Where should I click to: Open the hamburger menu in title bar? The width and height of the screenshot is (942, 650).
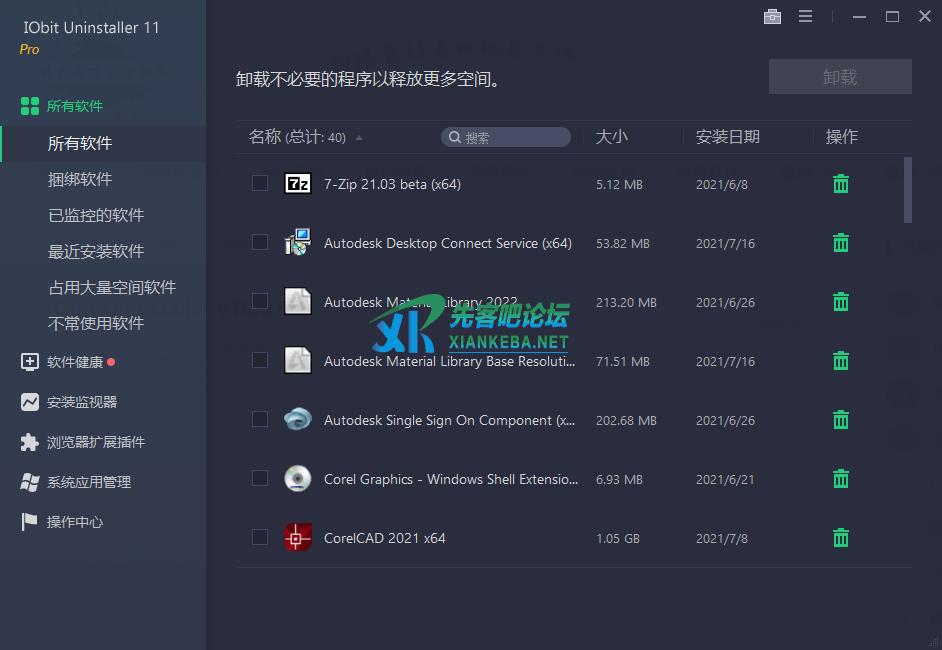(805, 16)
